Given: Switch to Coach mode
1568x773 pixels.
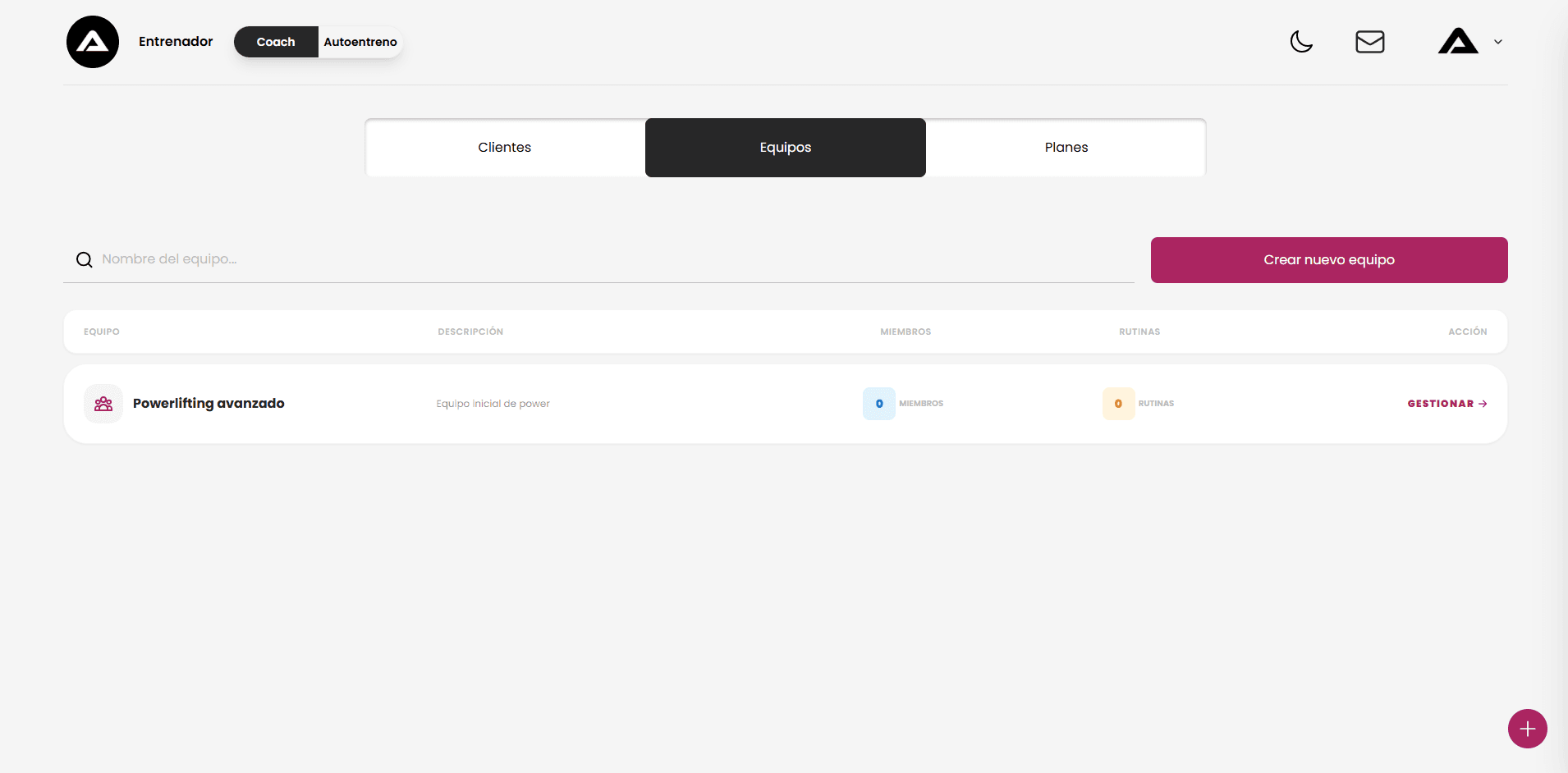Looking at the screenshot, I should [x=276, y=42].
